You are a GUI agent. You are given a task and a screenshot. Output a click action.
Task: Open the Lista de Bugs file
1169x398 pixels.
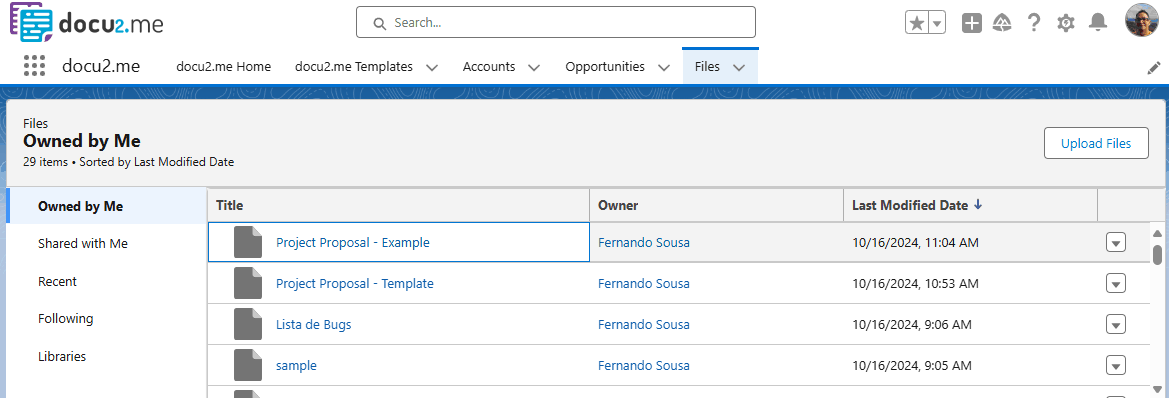click(x=313, y=324)
